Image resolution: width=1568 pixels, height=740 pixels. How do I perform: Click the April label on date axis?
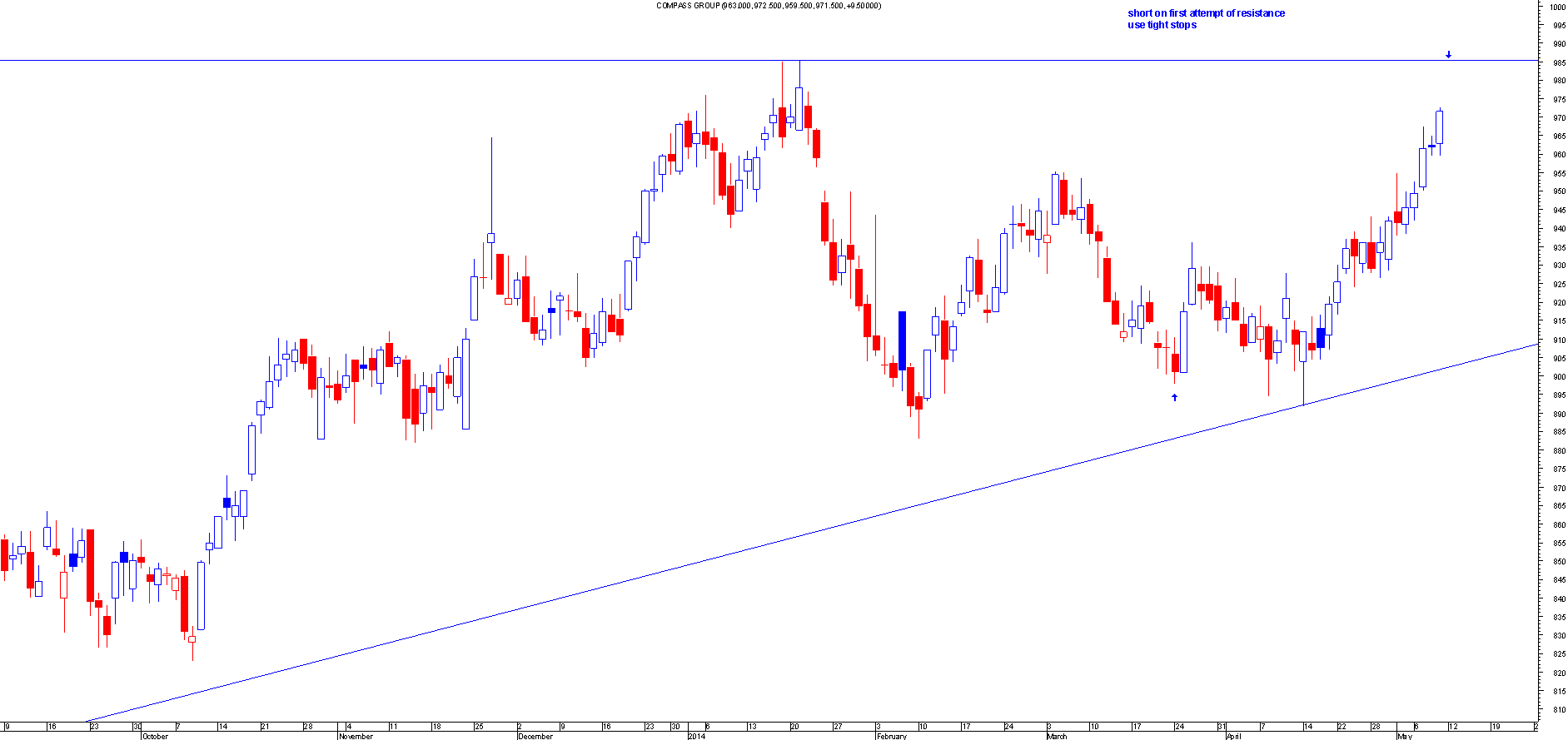(1233, 736)
